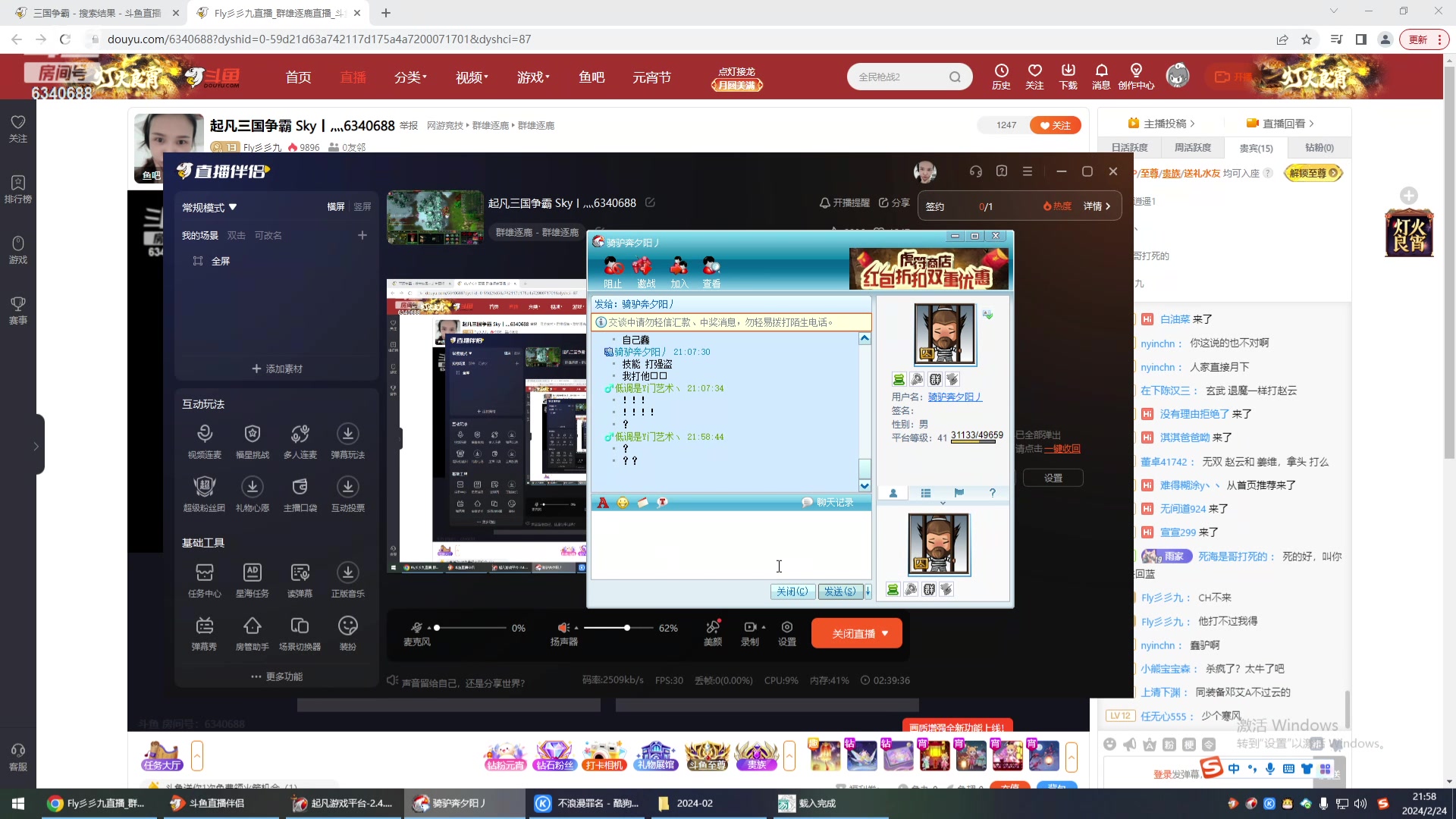Viewport: 1456px width, 819px height.
Task: Click the 邀战 (challenge) icon in chat window
Action: (x=645, y=271)
